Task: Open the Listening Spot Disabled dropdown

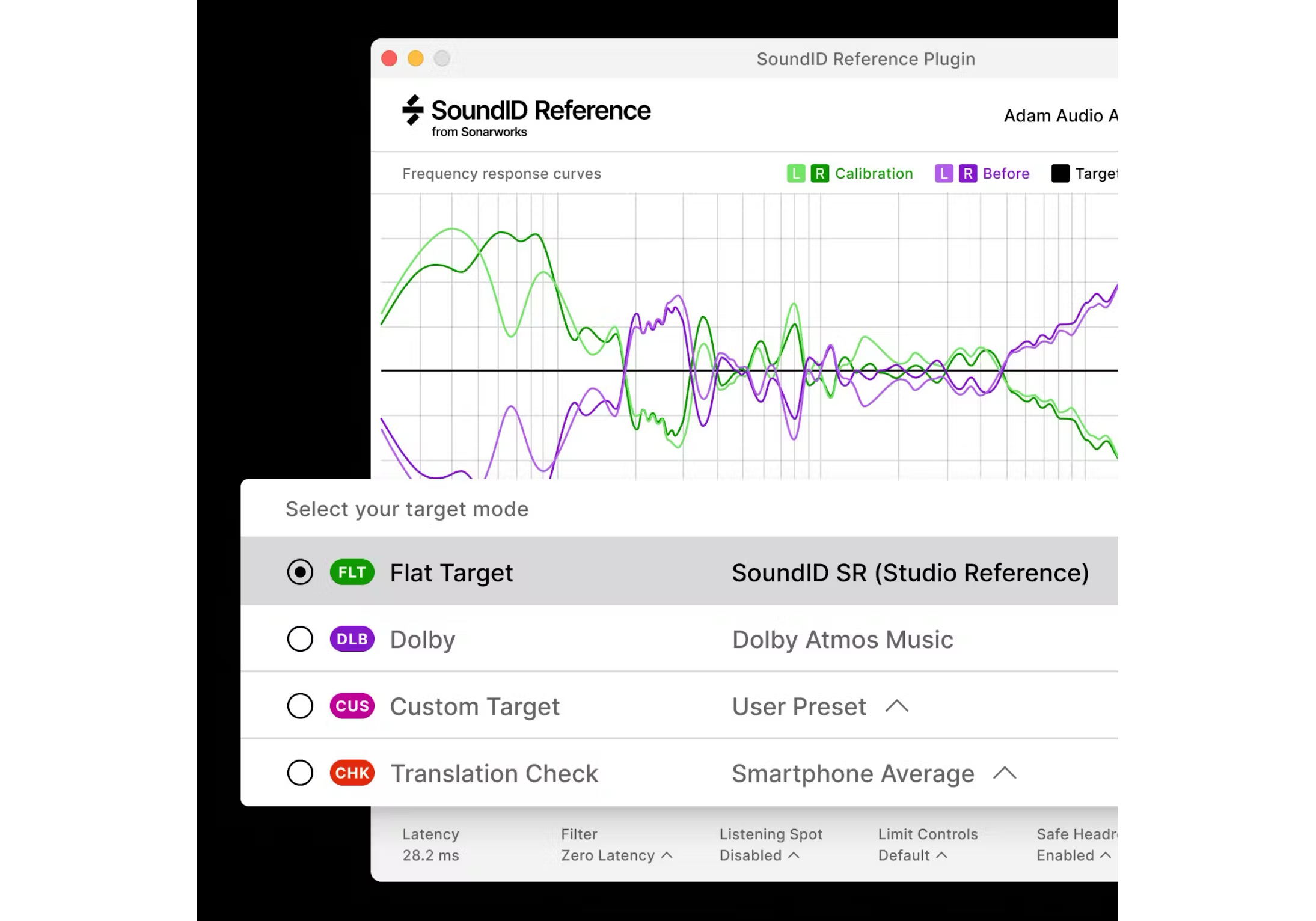Action: pos(759,855)
